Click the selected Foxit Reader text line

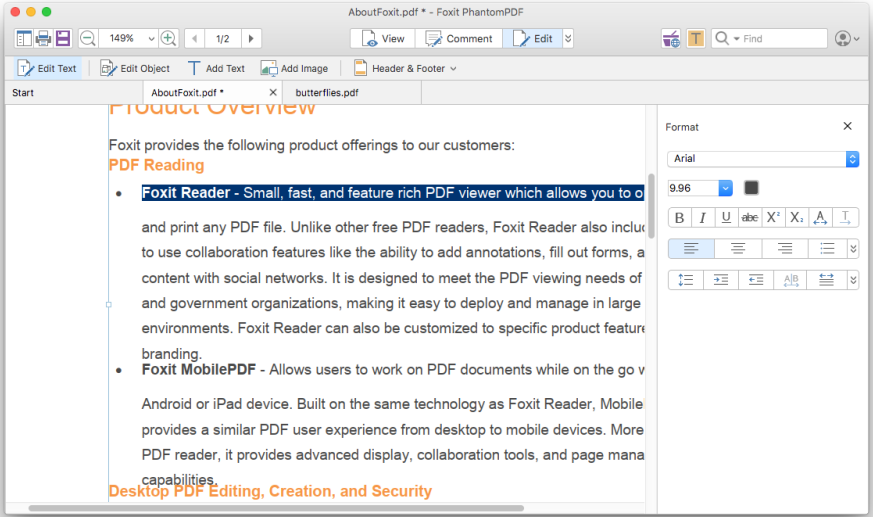[x=393, y=193]
